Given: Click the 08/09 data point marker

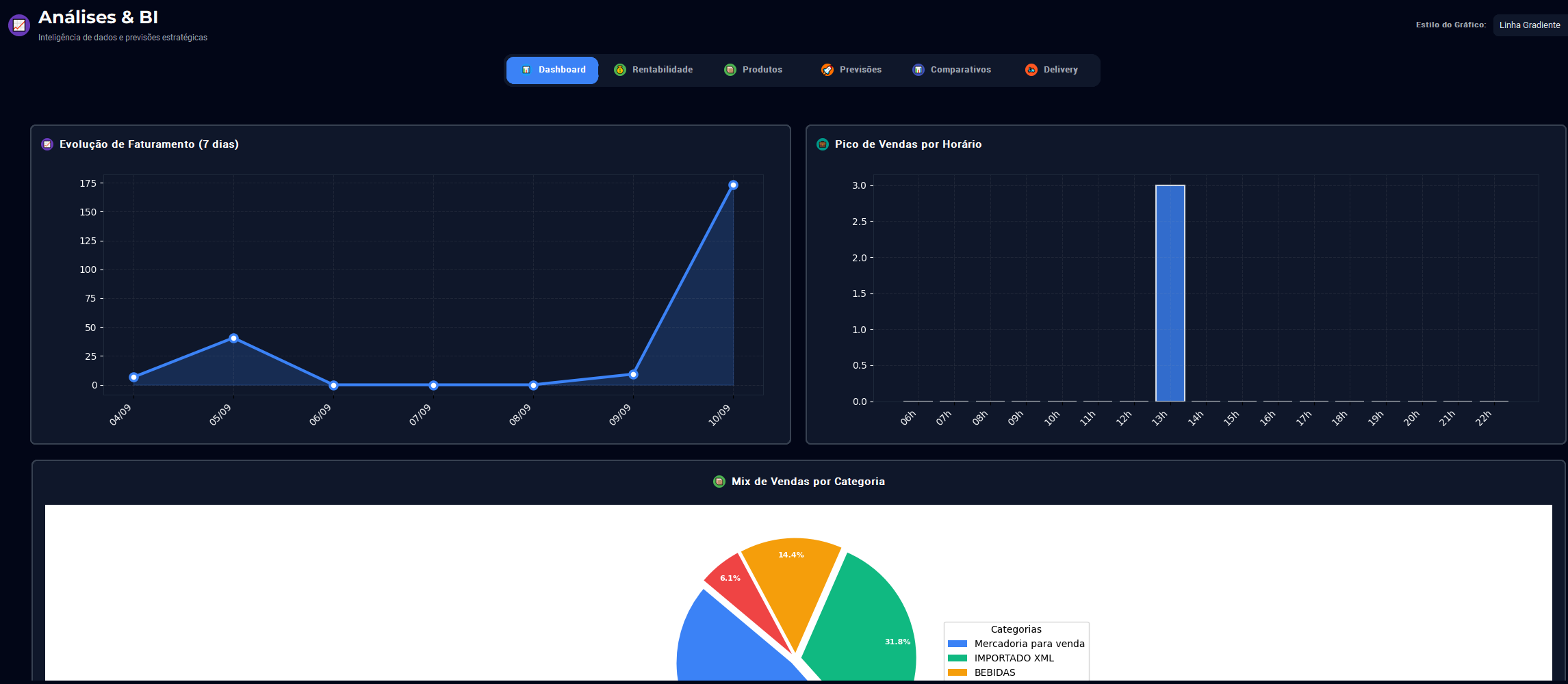Looking at the screenshot, I should 533,385.
